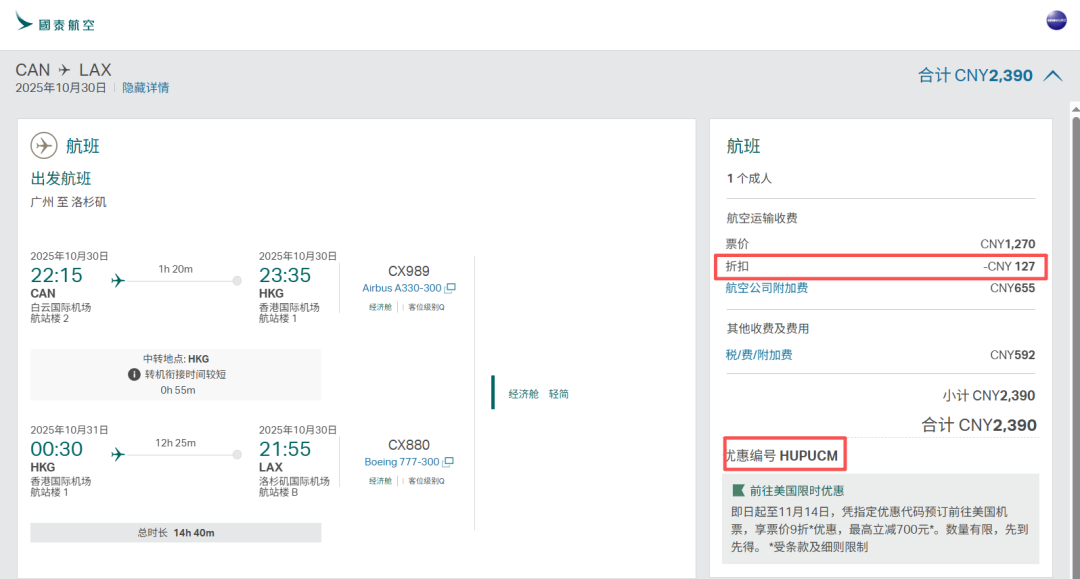This screenshot has height=579, width=1080.
Task: Click the green flag icon by 前往美国限时优惠
Action: (x=739, y=491)
